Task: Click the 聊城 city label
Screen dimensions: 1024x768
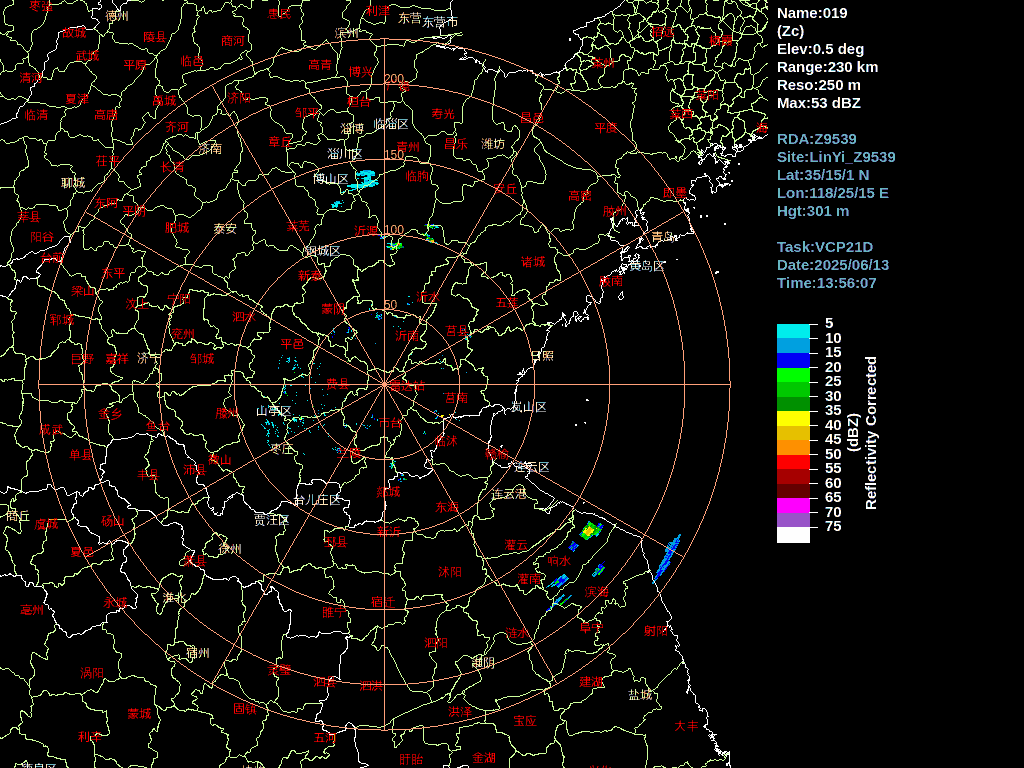Action: coord(73,183)
